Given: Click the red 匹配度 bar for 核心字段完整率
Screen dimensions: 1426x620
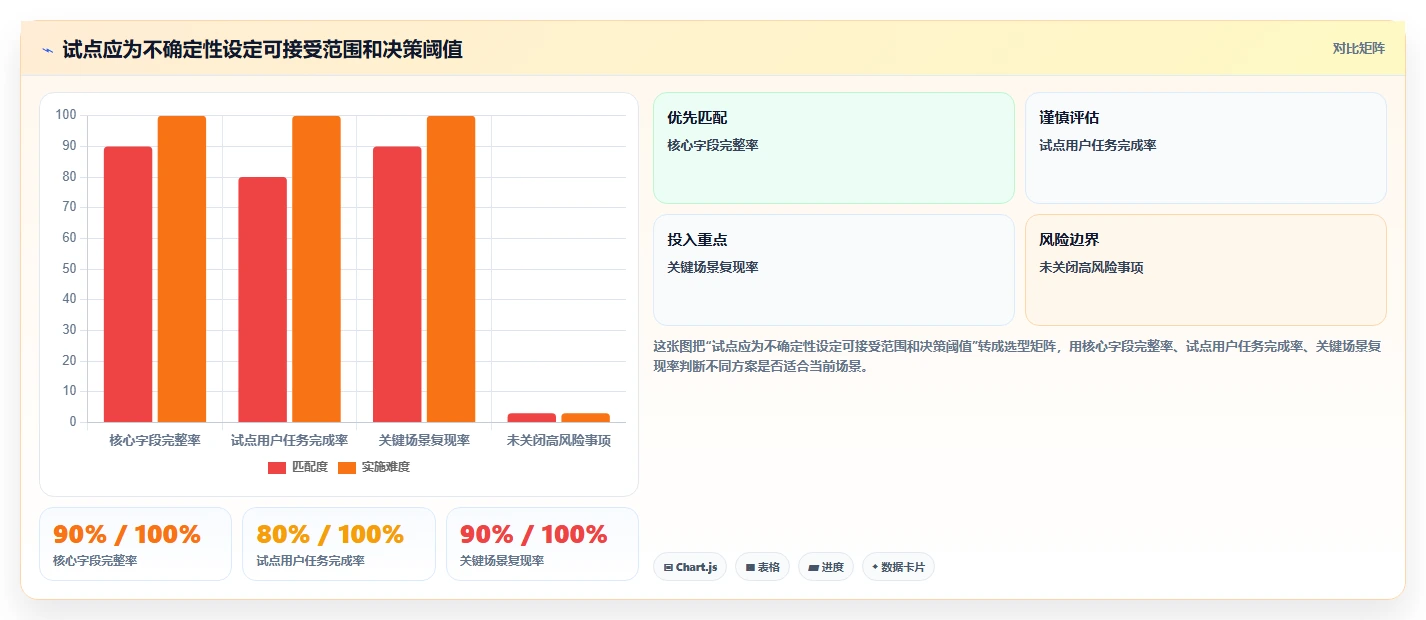Looking at the screenshot, I should pyautogui.click(x=128, y=284).
